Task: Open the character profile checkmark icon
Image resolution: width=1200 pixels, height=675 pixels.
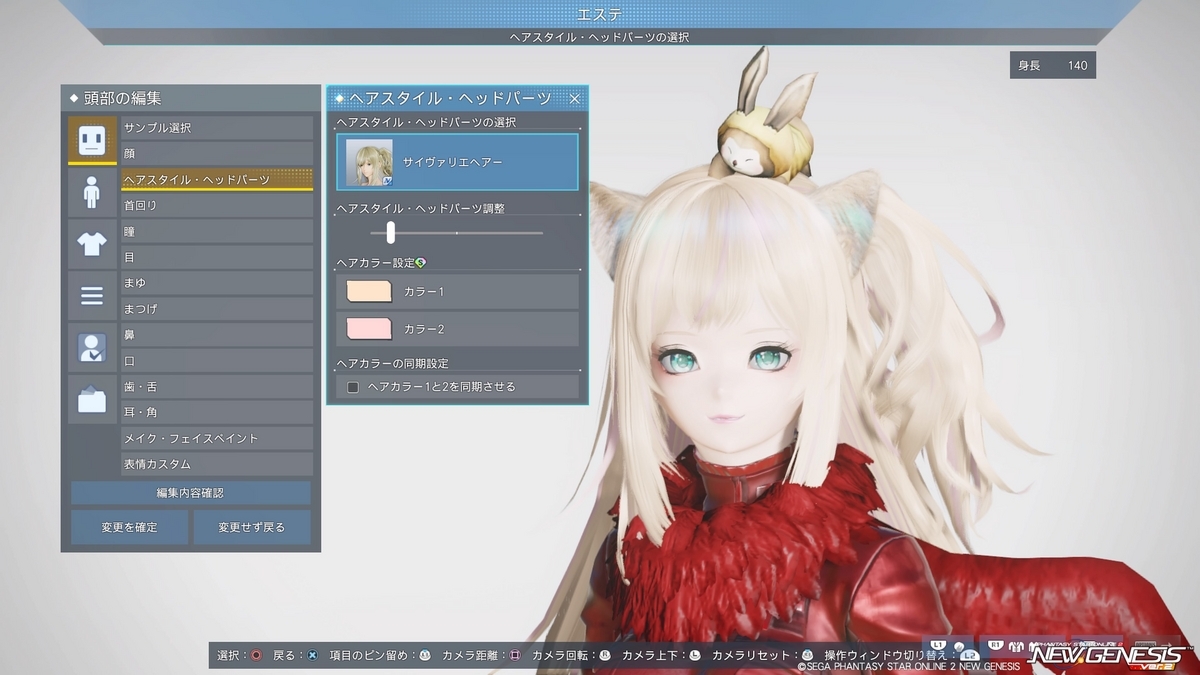Action: pos(92,348)
